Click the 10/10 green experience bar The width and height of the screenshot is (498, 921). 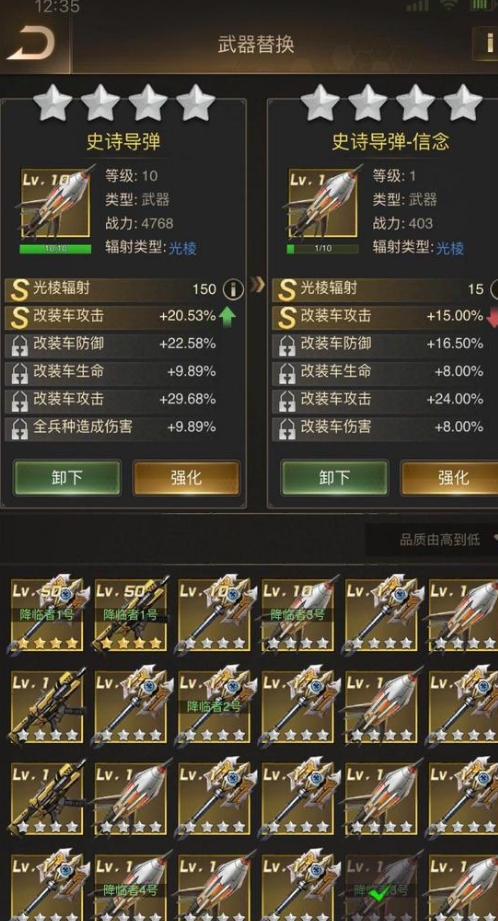pyautogui.click(x=55, y=248)
